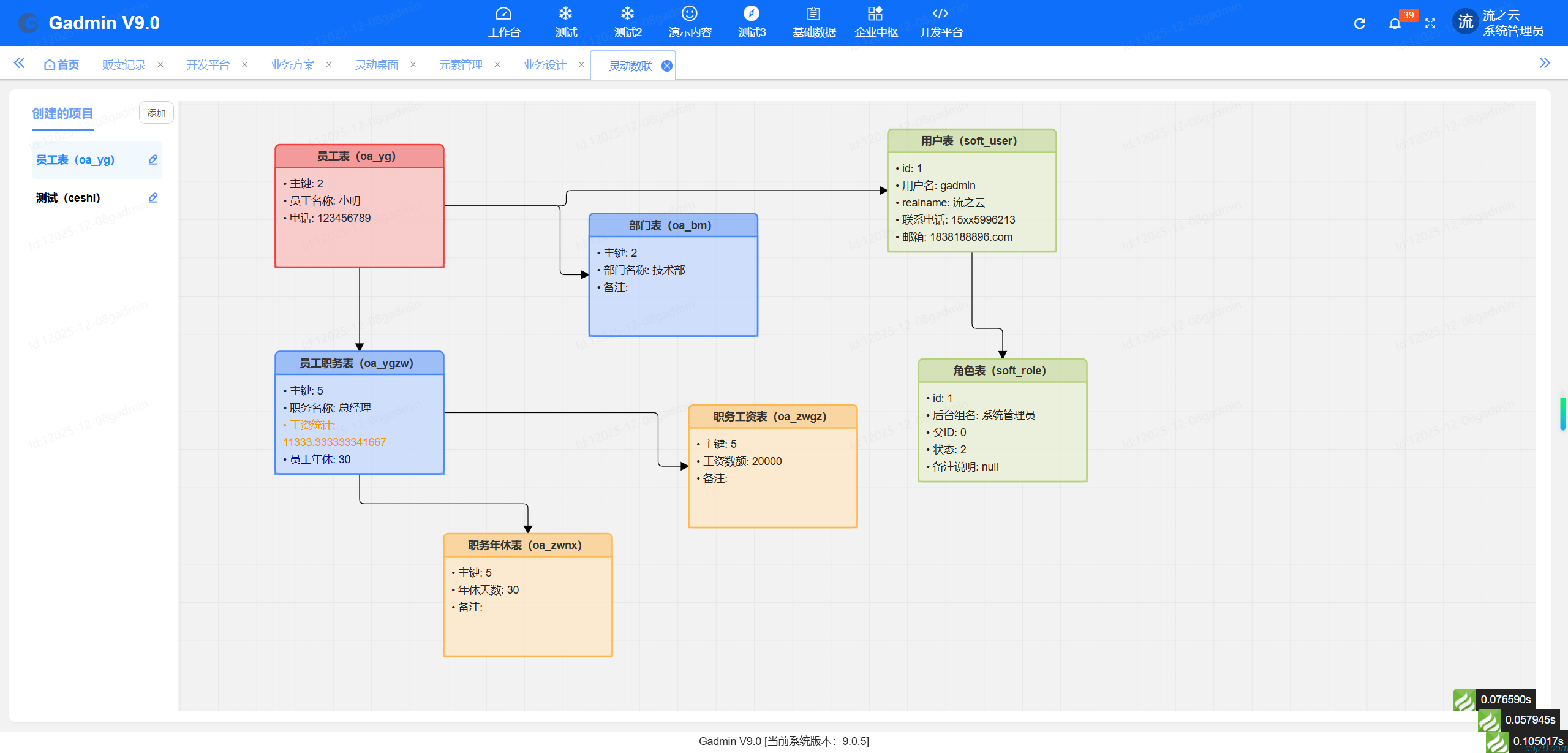Toggle fullscreen mode icon
Image resolution: width=1568 pixels, height=753 pixels.
[1430, 23]
